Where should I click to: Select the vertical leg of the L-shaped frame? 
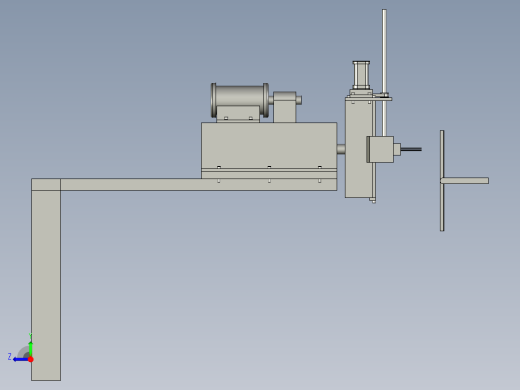46,285
